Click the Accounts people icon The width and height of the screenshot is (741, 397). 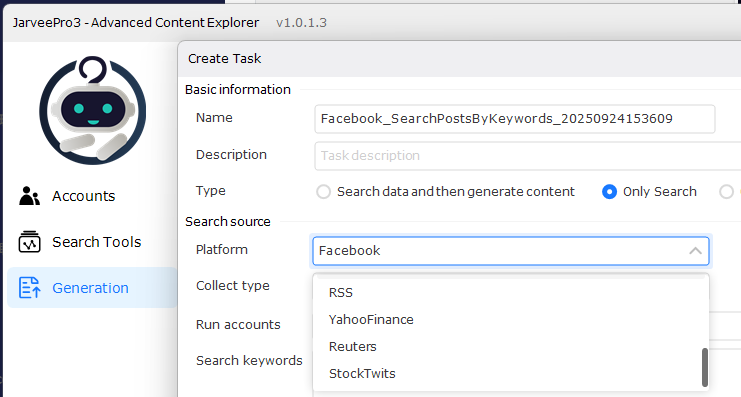(29, 196)
